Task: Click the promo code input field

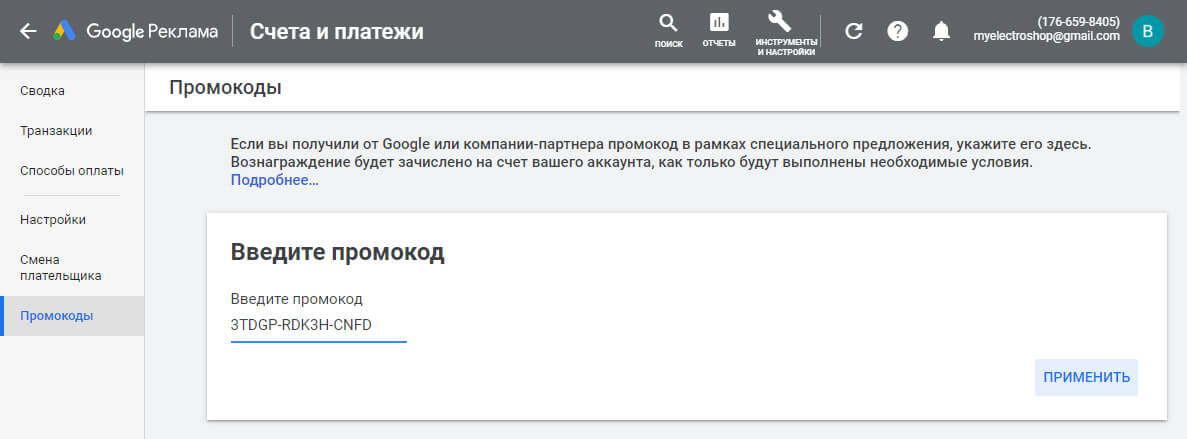Action: point(318,324)
